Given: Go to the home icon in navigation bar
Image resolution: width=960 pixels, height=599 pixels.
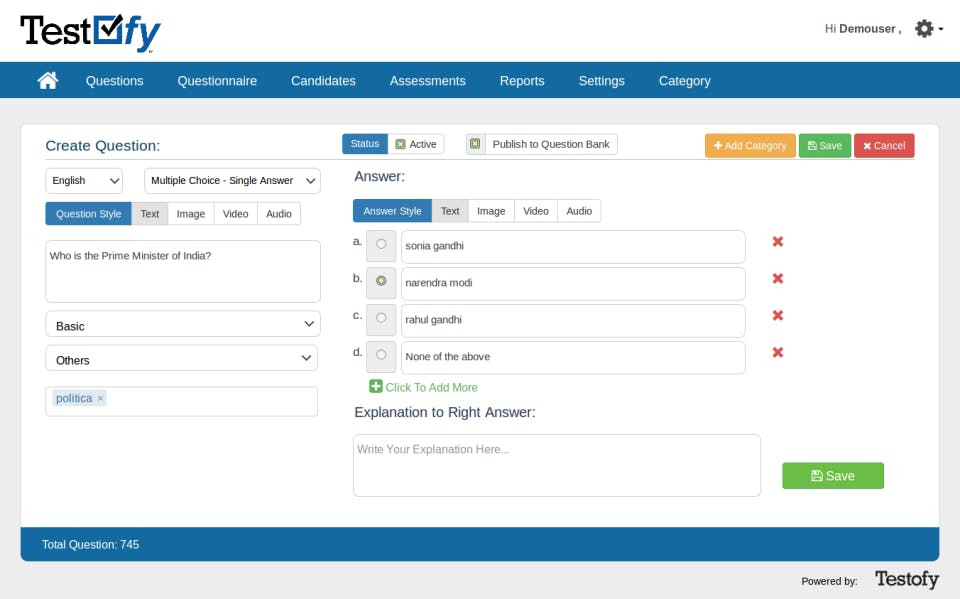Looking at the screenshot, I should pos(48,80).
